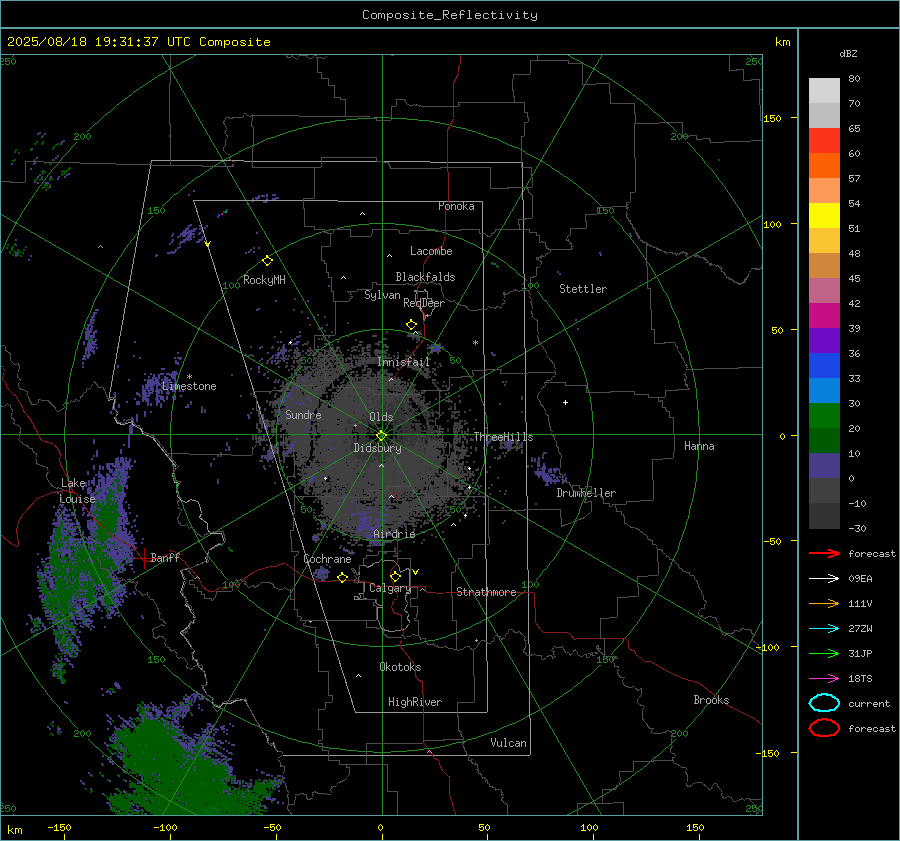The width and height of the screenshot is (900, 841).
Task: Select the Banff label
Action: (x=165, y=557)
